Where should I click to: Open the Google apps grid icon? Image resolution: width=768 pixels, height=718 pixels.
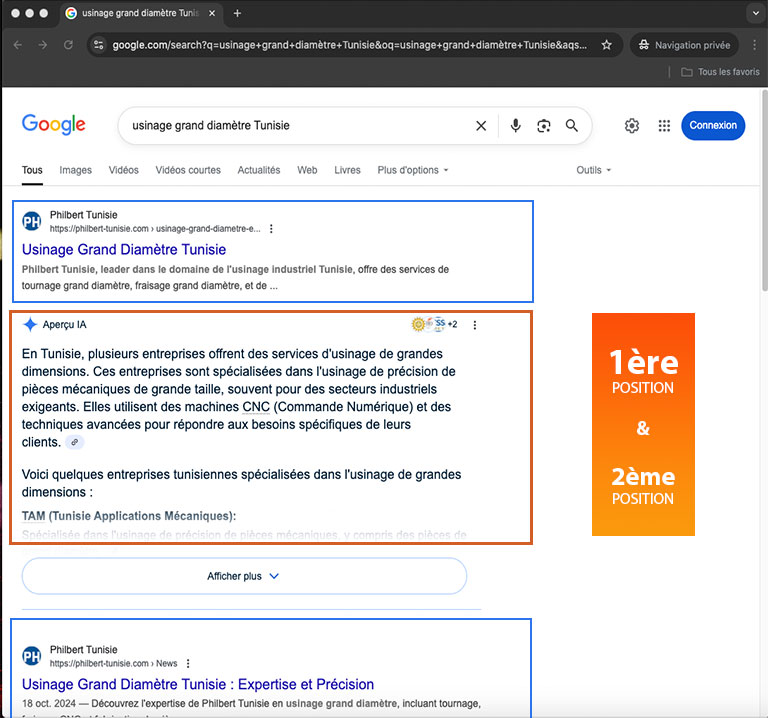coord(664,126)
